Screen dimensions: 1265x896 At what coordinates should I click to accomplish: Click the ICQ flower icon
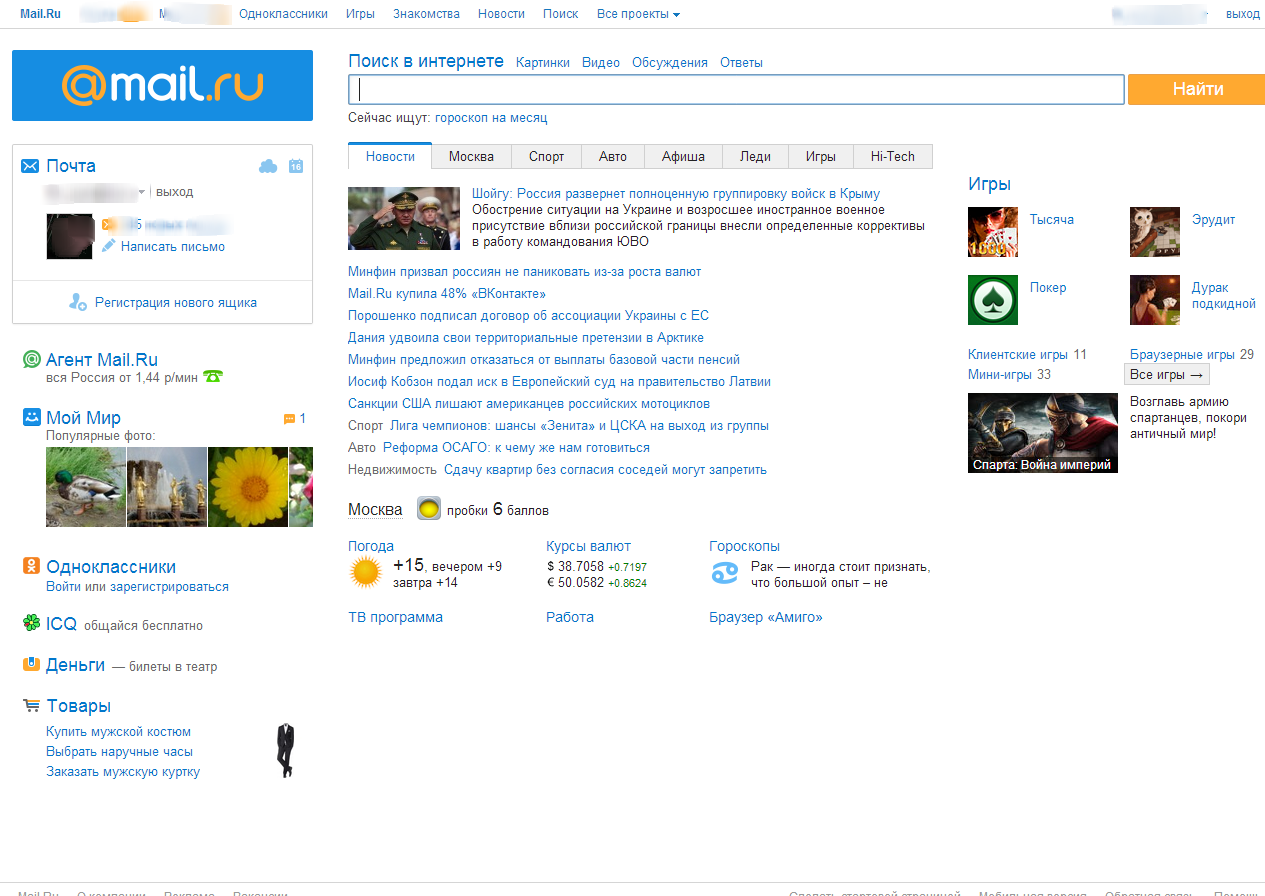click(x=31, y=623)
